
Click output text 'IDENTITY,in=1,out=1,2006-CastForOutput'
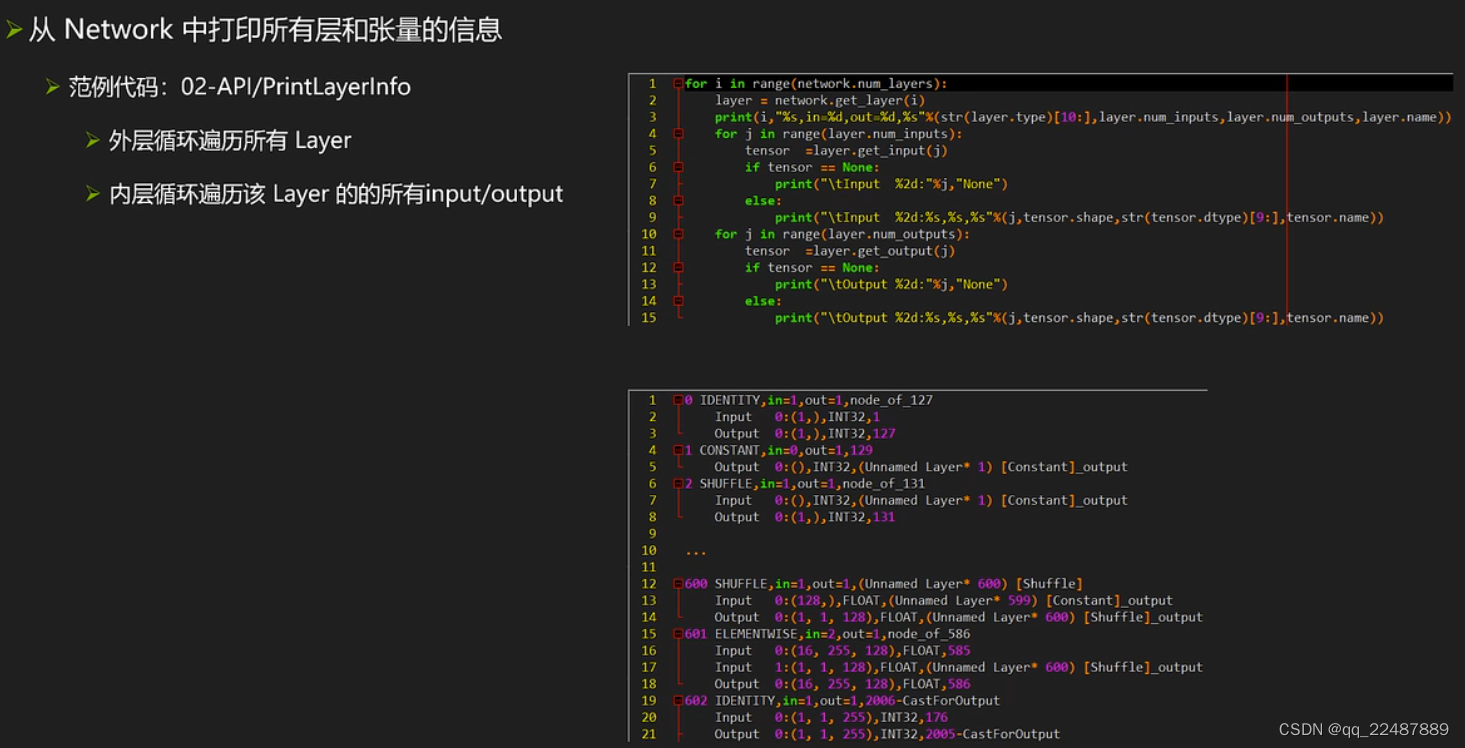point(857,701)
